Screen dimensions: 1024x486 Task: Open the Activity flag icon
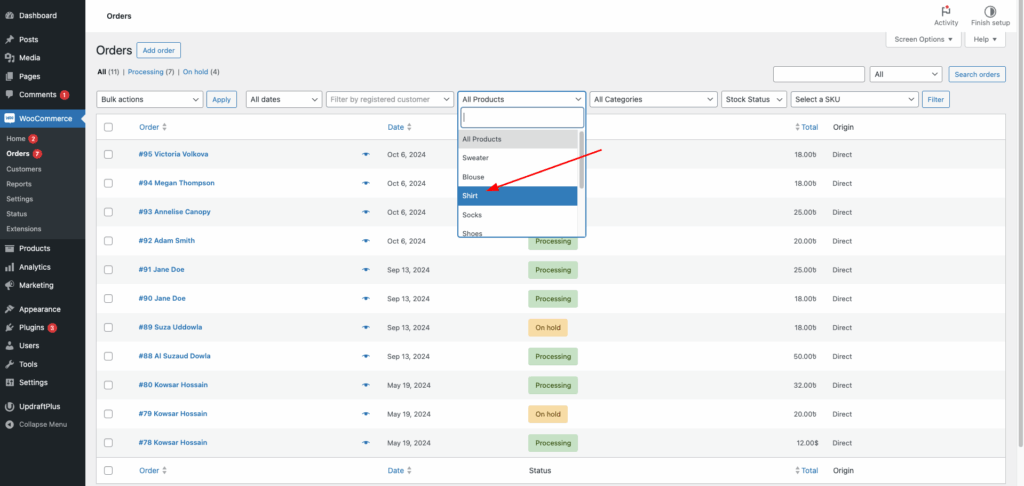coord(946,11)
